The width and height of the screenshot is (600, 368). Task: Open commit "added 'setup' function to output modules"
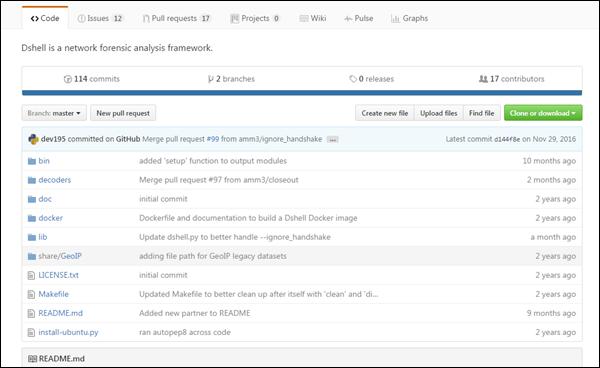pyautogui.click(x=213, y=161)
